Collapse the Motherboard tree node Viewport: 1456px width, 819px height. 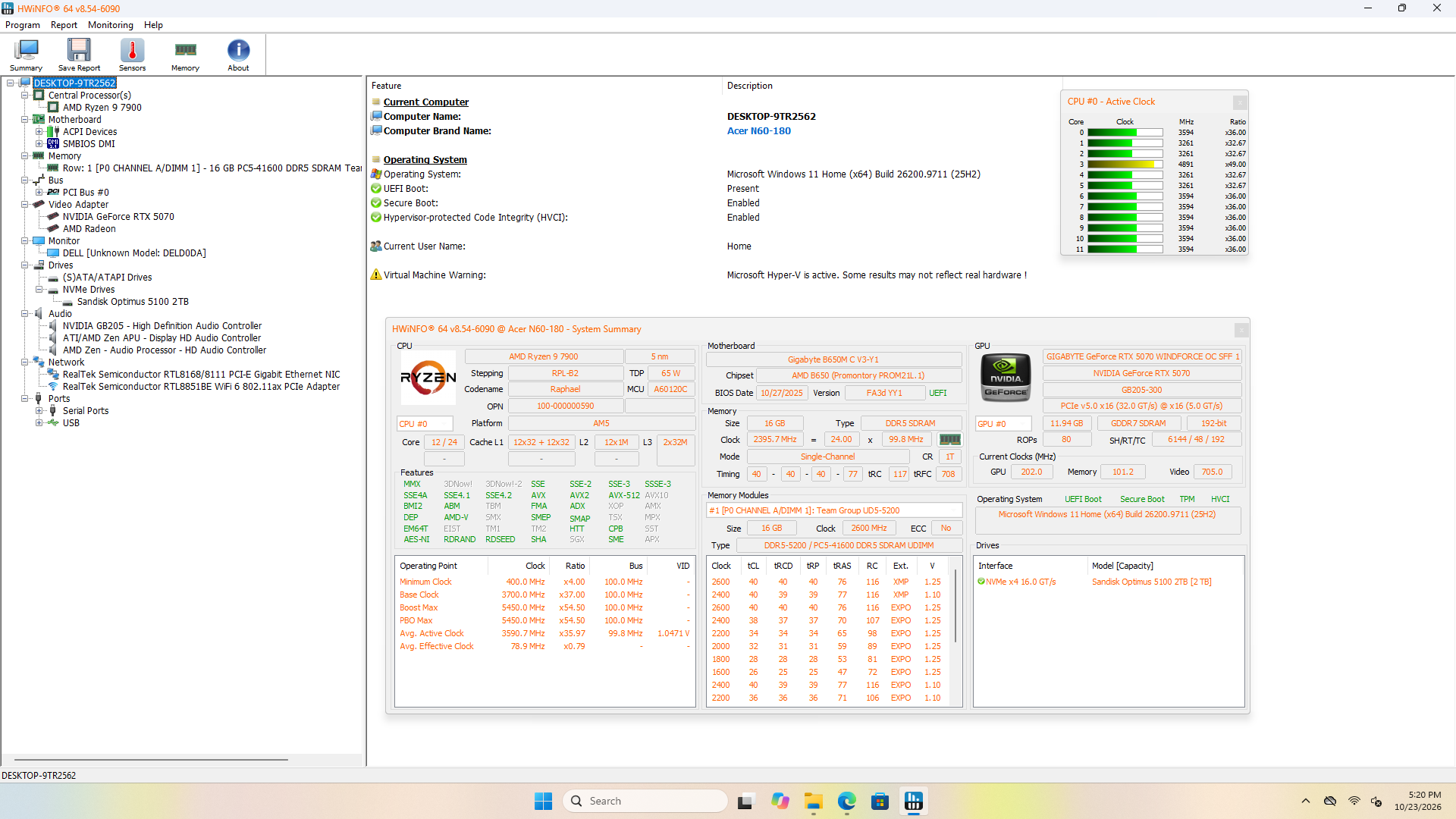coord(25,120)
